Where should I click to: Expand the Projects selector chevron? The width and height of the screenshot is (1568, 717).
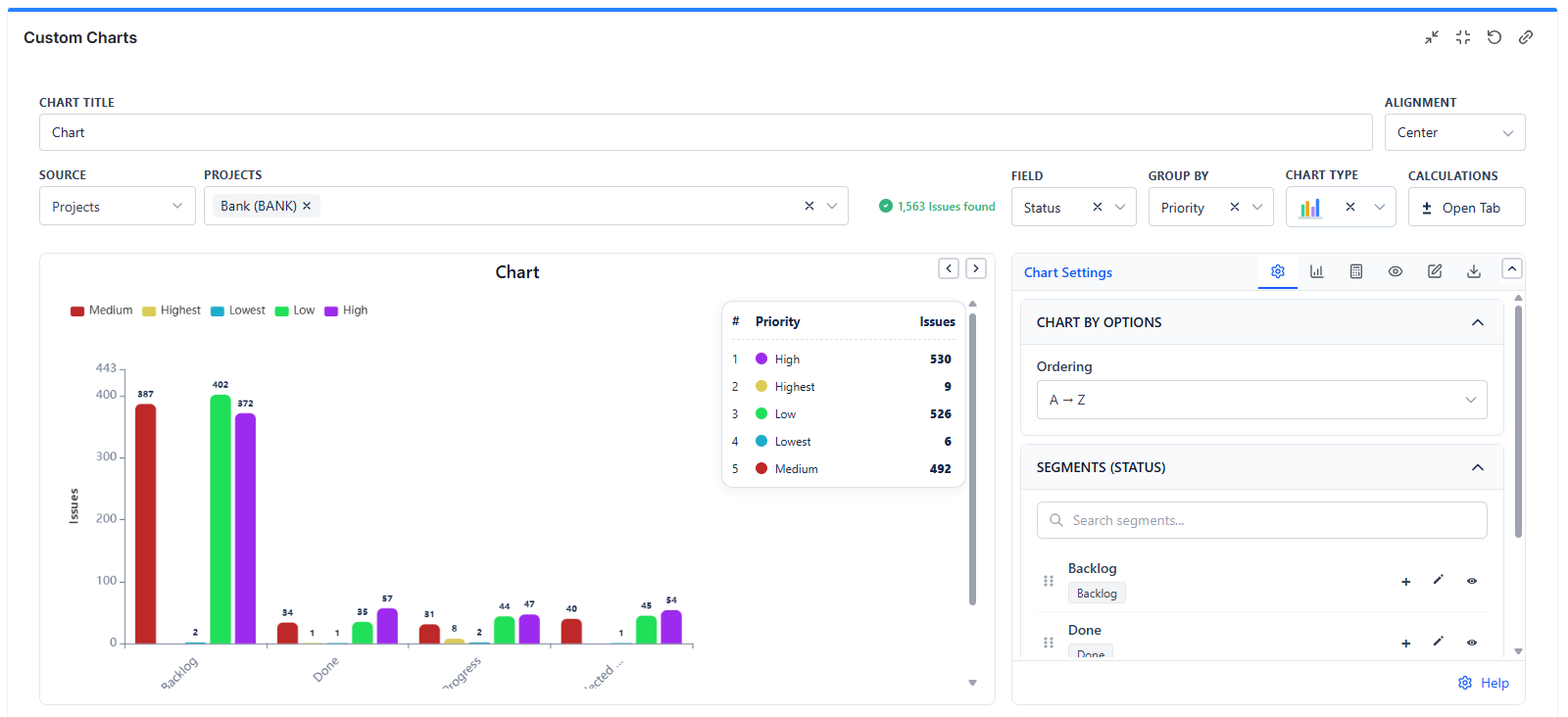(832, 206)
